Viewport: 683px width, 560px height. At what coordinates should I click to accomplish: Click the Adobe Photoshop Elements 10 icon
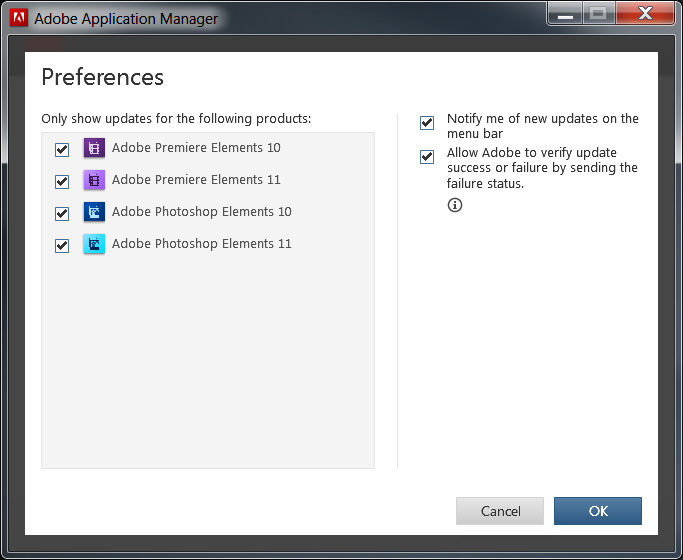pos(94,212)
